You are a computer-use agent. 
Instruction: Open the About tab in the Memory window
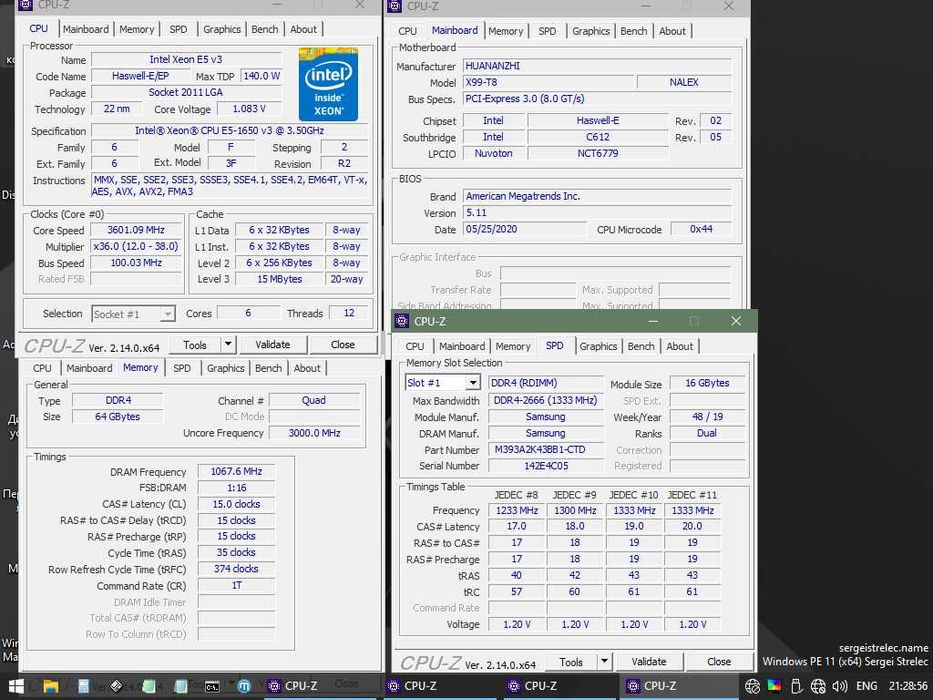tap(307, 368)
